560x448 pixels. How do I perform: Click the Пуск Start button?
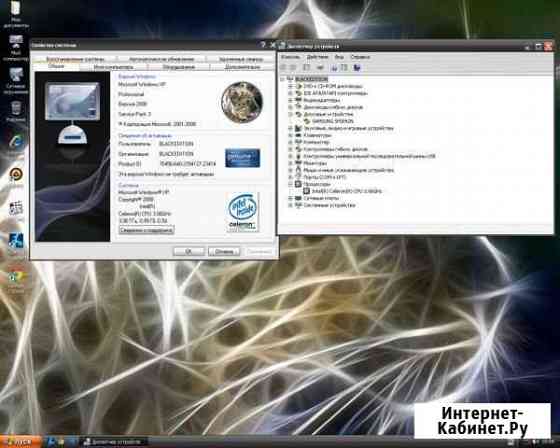pyautogui.click(x=20, y=442)
